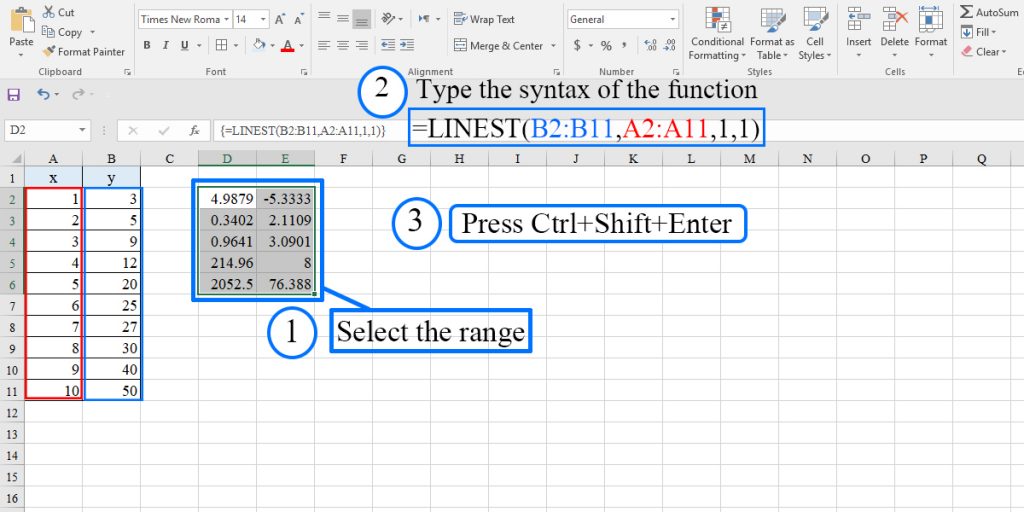Click Decrease Decimal icon
Screen dimensions: 1024x512
[x=669, y=45]
